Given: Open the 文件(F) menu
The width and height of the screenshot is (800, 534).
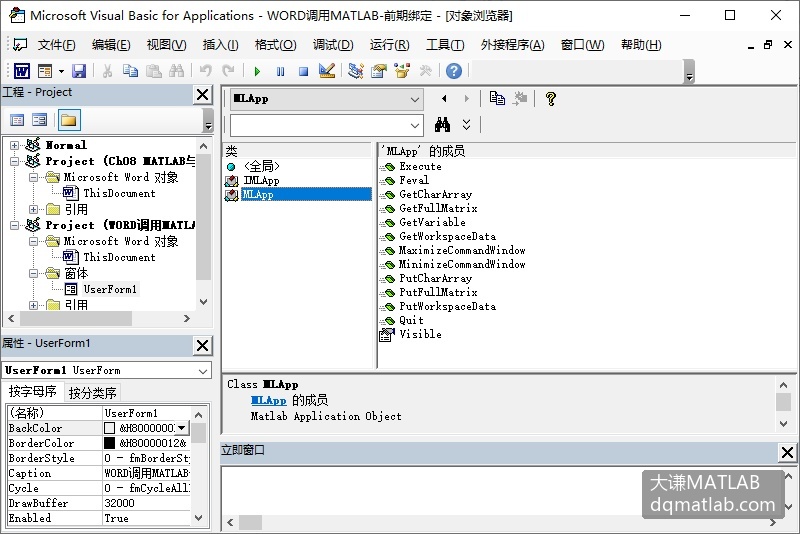Looking at the screenshot, I should click(x=56, y=45).
